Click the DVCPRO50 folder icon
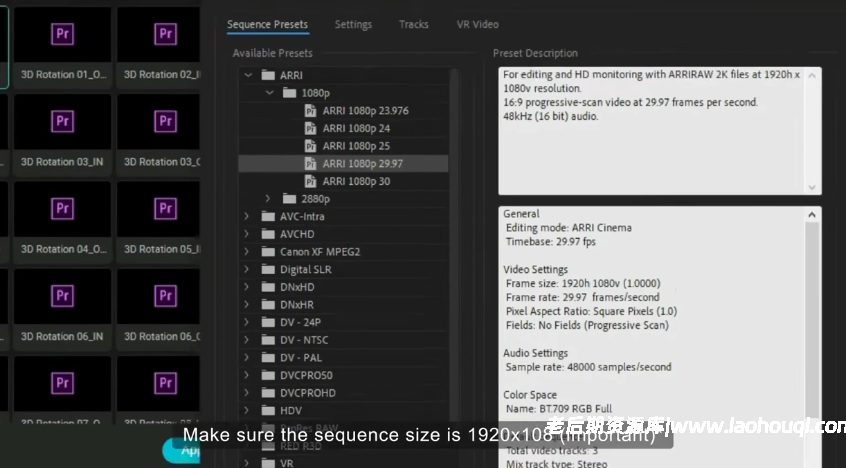Viewport: 846px width, 468px height. pyautogui.click(x=268, y=375)
